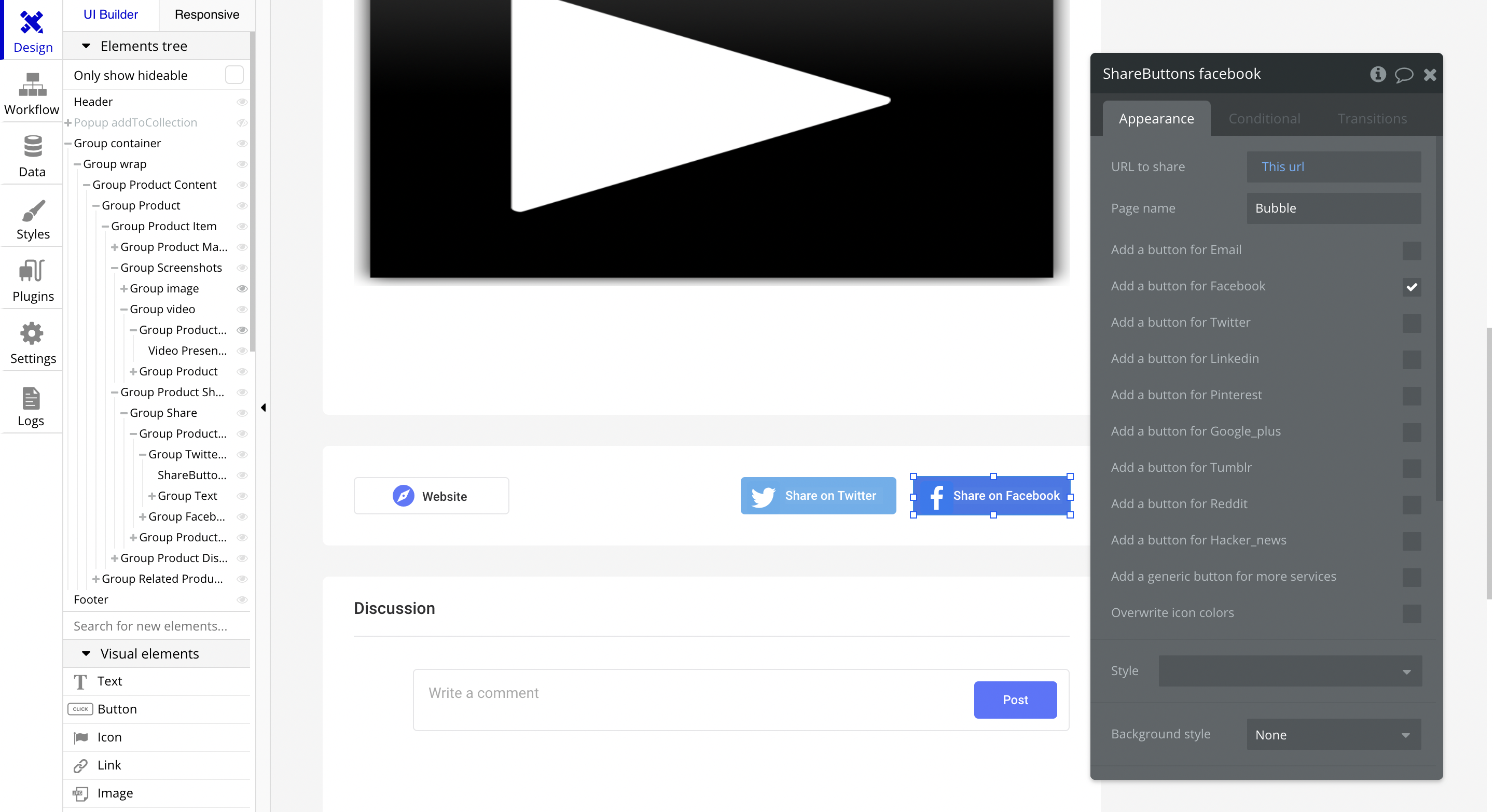1494x812 pixels.
Task: Open the Logs section
Action: tap(31, 405)
